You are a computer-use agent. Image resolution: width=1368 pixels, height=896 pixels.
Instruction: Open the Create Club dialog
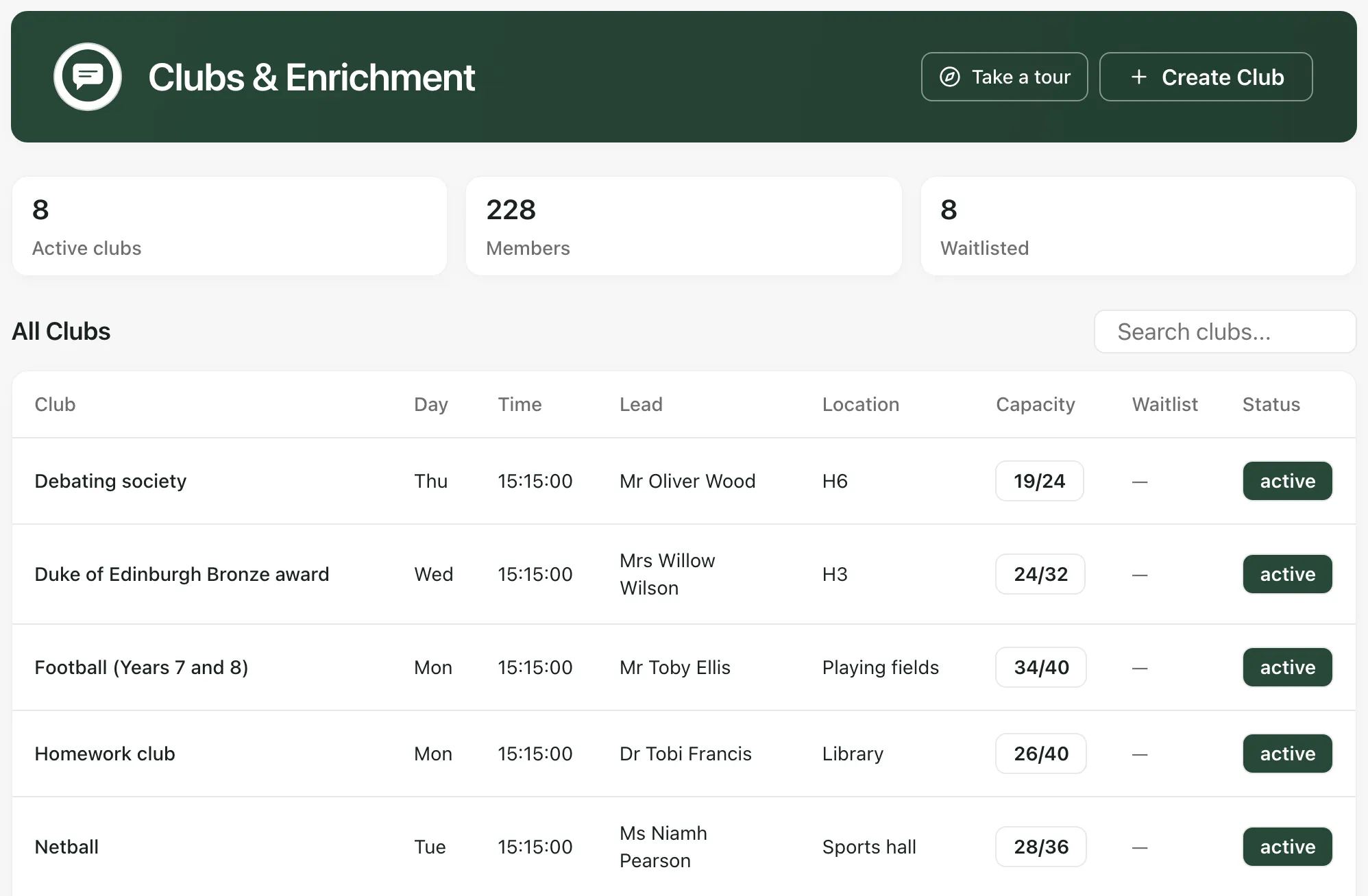(x=1206, y=77)
